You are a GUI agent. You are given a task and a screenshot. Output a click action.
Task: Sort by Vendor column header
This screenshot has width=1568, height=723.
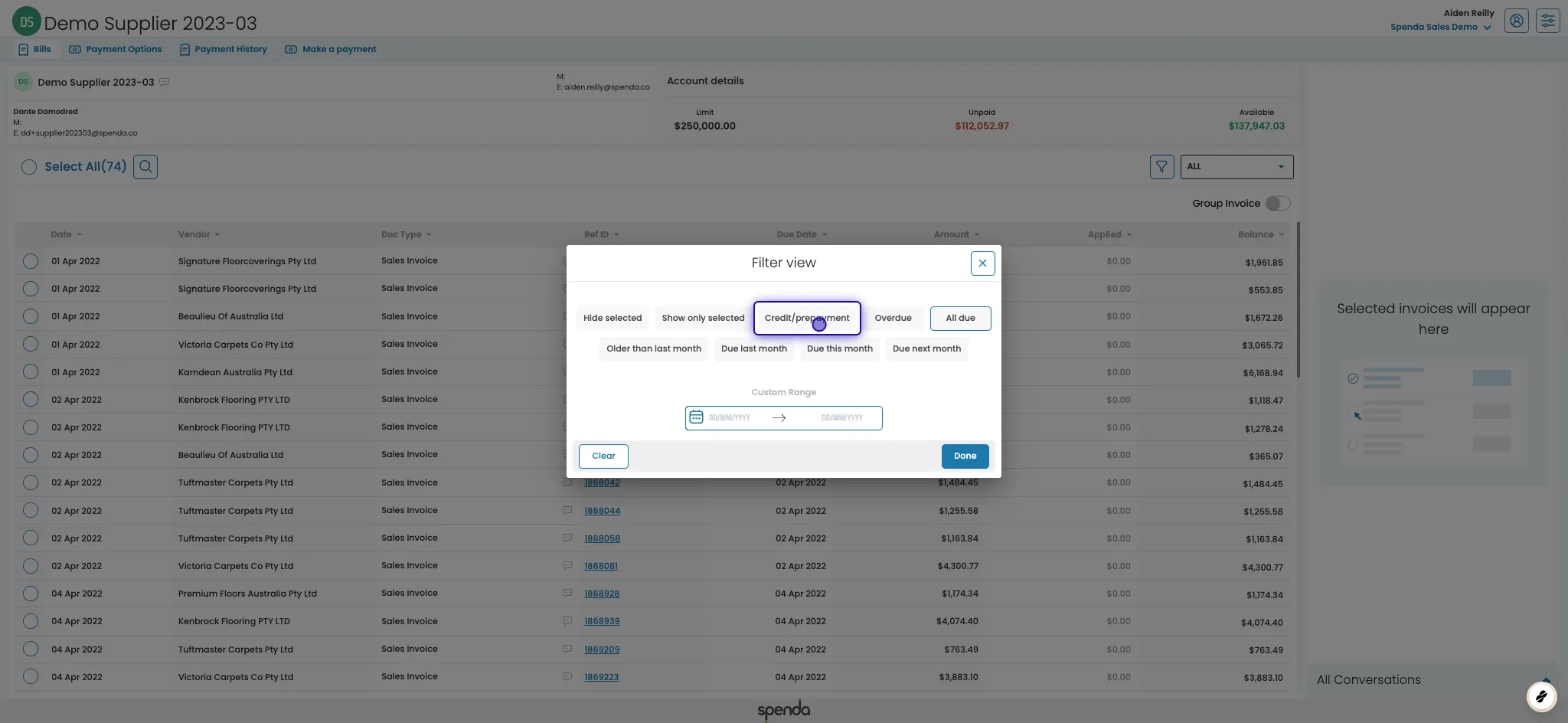pyautogui.click(x=198, y=234)
